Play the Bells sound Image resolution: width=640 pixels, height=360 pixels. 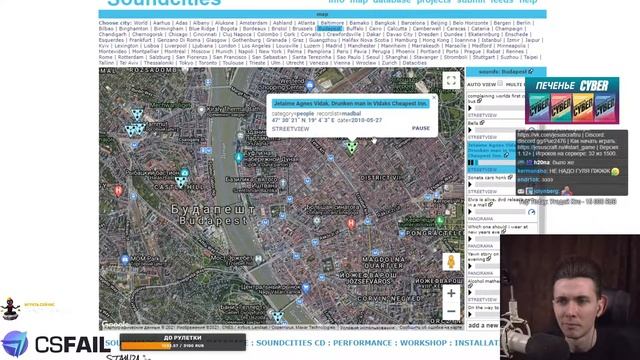click(470, 130)
